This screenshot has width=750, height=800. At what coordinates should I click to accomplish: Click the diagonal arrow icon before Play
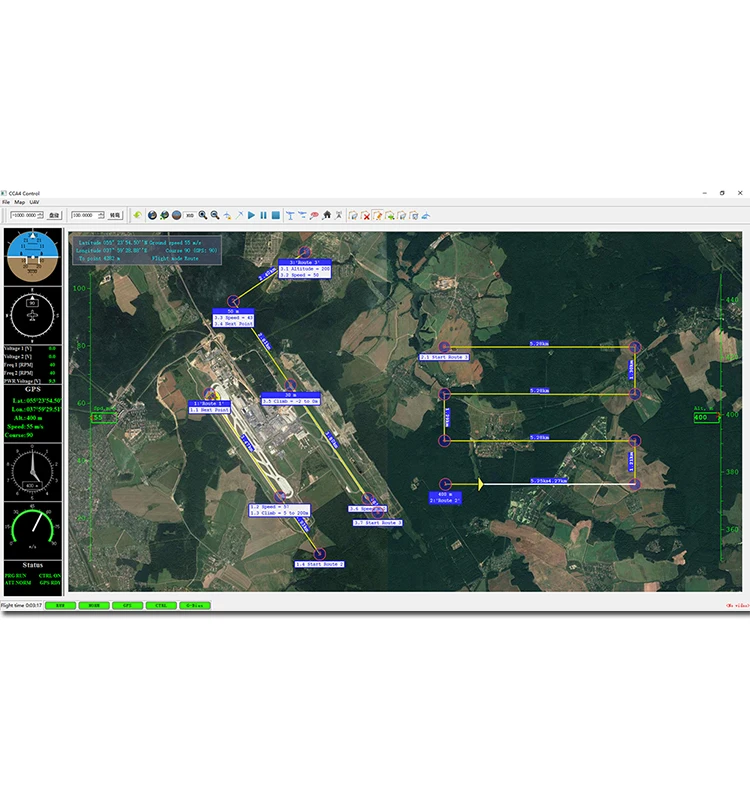(239, 215)
